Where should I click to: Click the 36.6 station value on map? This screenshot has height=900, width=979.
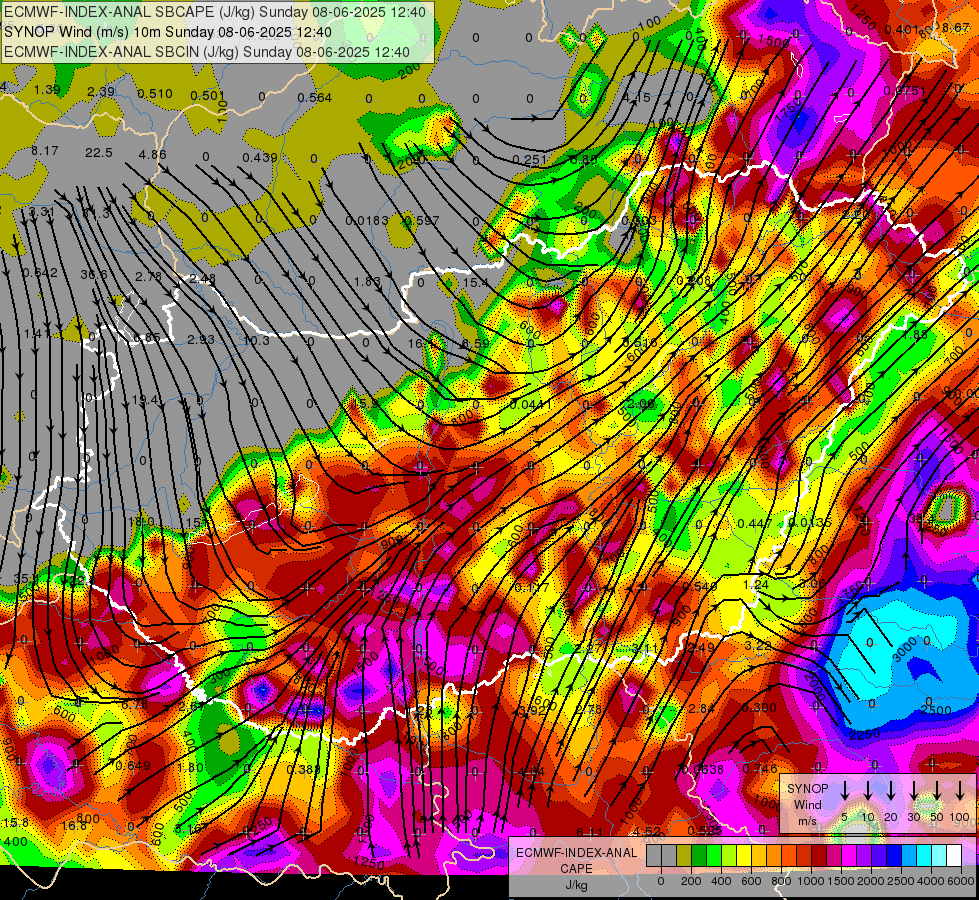coord(94,275)
